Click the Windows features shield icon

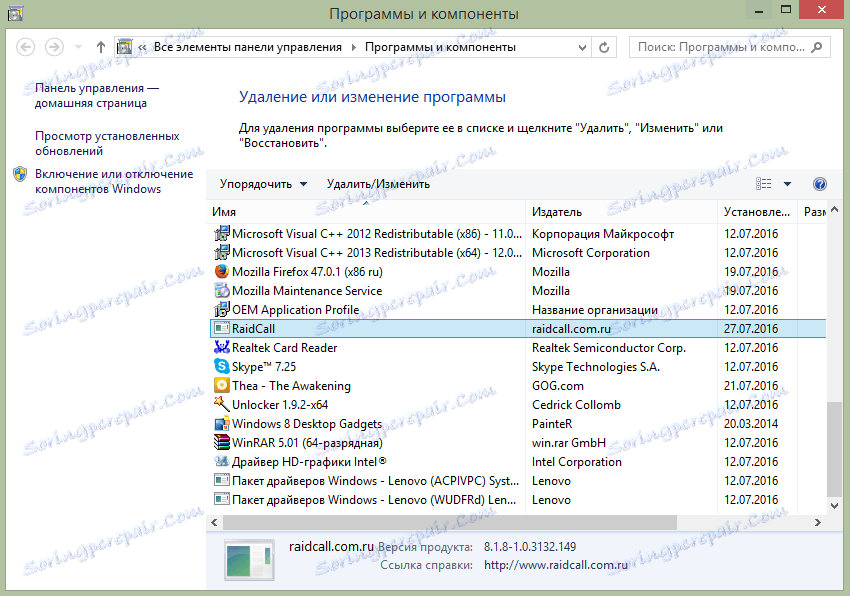click(20, 174)
